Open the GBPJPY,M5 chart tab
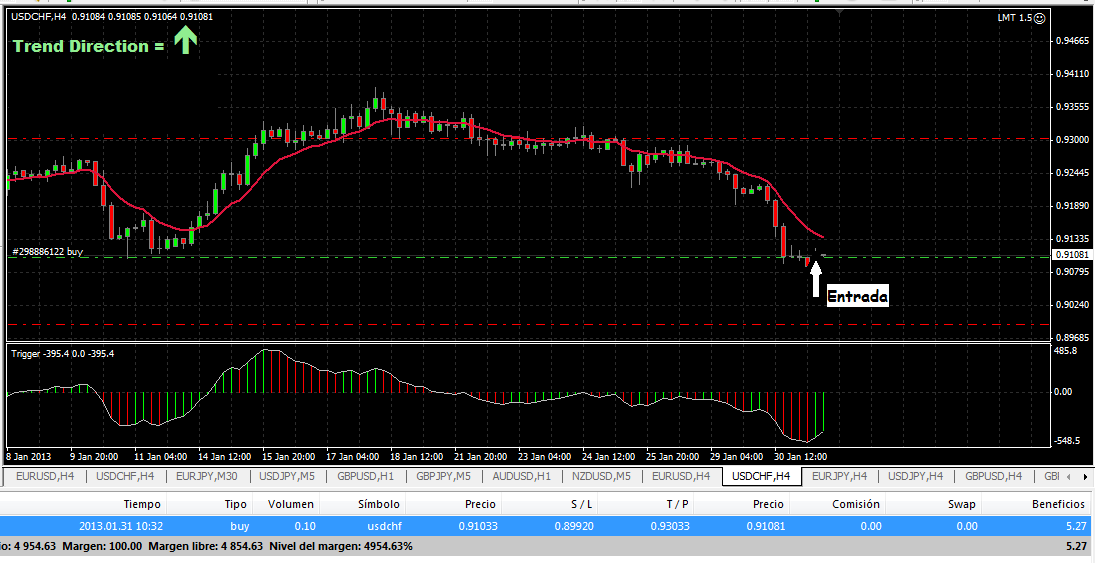The image size is (1103, 563). coord(443,476)
